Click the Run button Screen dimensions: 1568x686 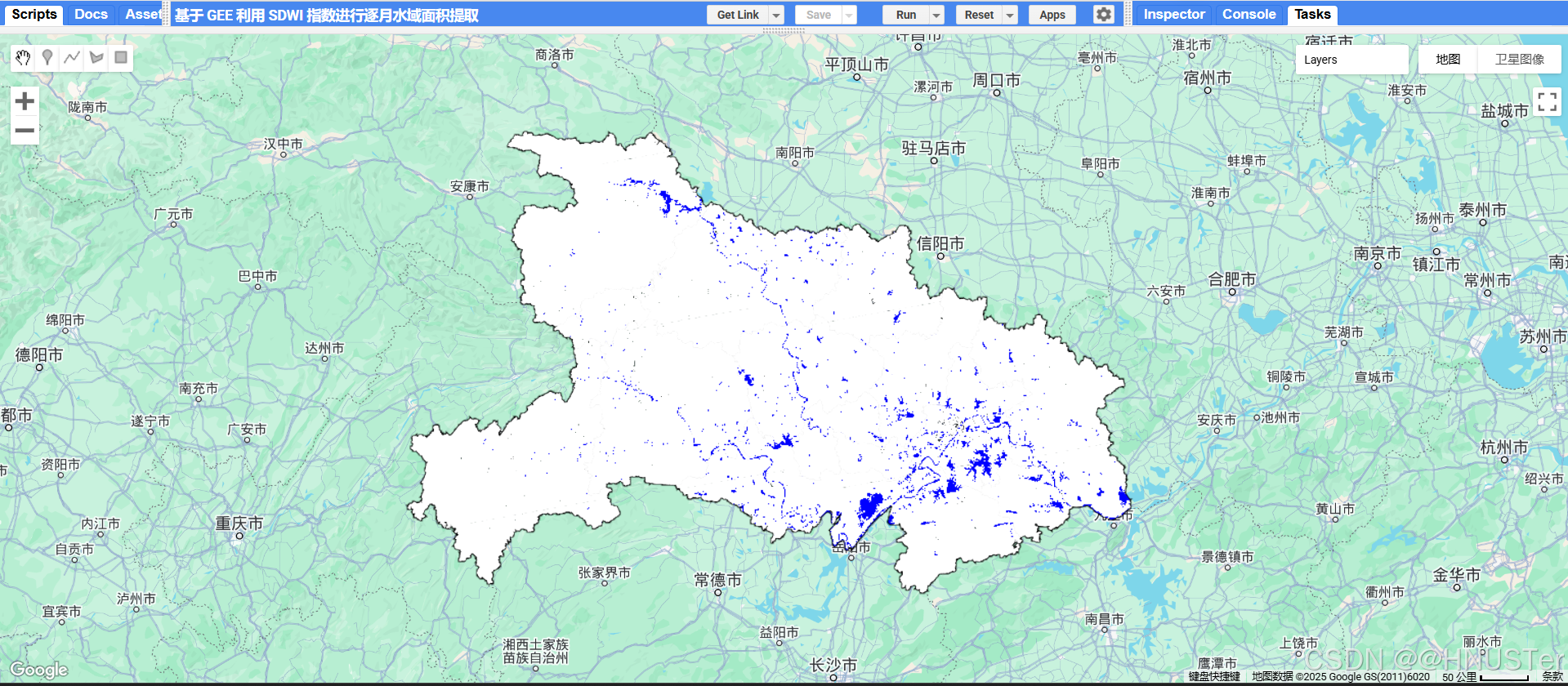click(905, 15)
